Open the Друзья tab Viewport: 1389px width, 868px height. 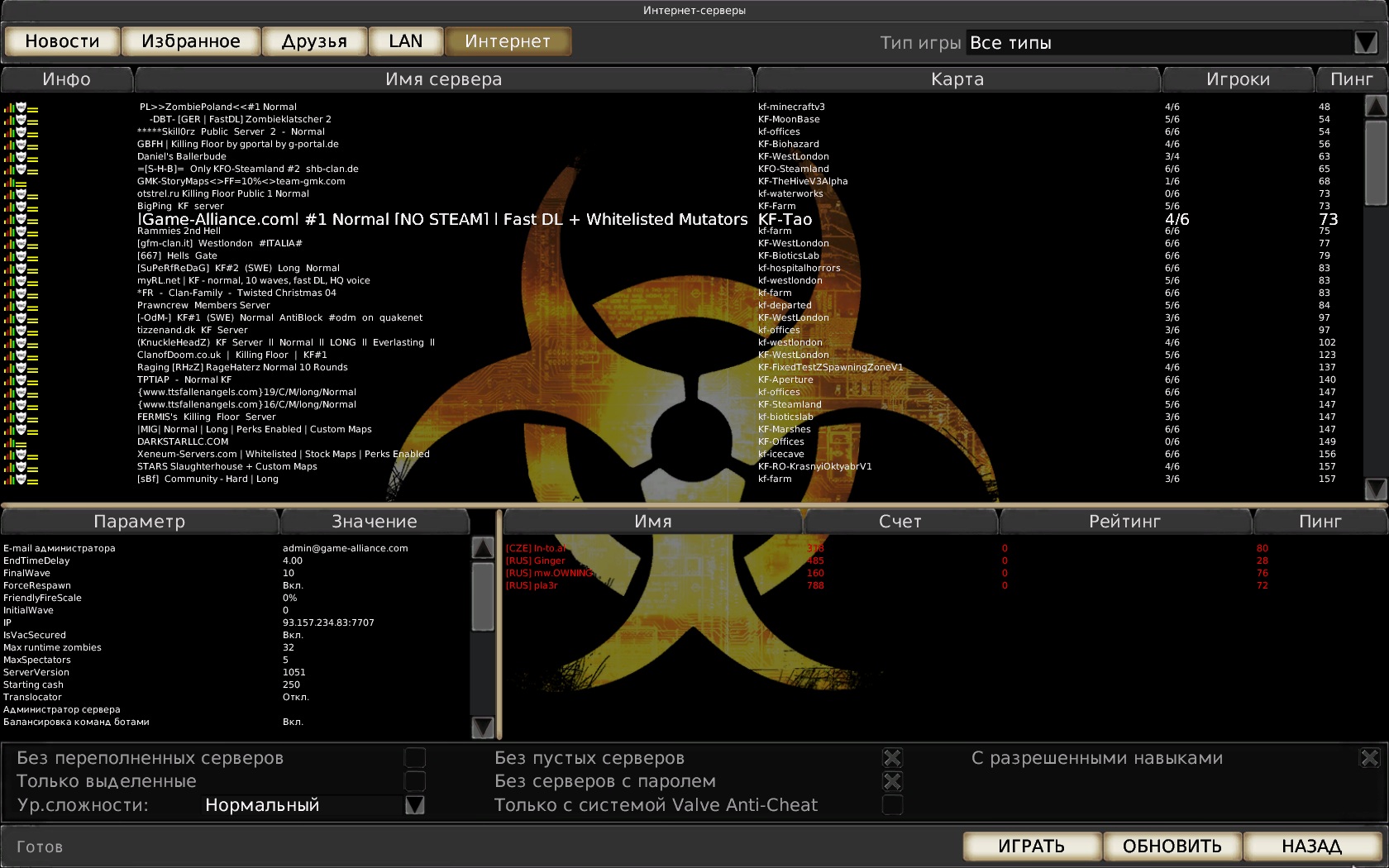(314, 41)
